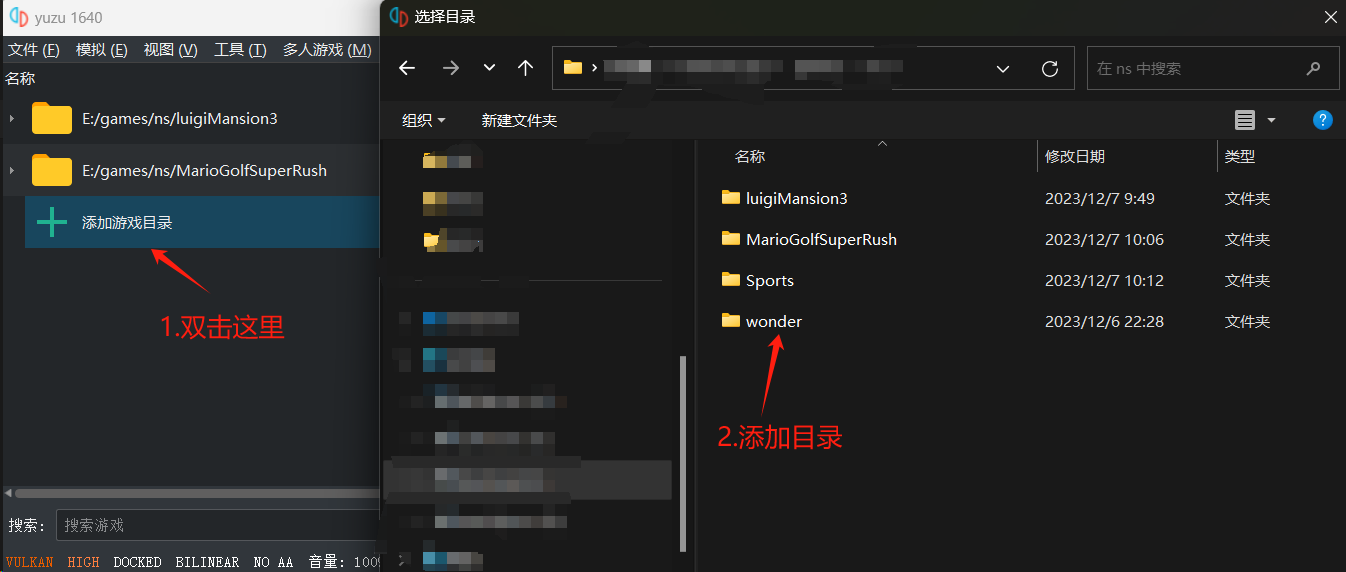This screenshot has height=572, width=1346.
Task: Click the forward arrow in the folder dialog
Action: [451, 68]
